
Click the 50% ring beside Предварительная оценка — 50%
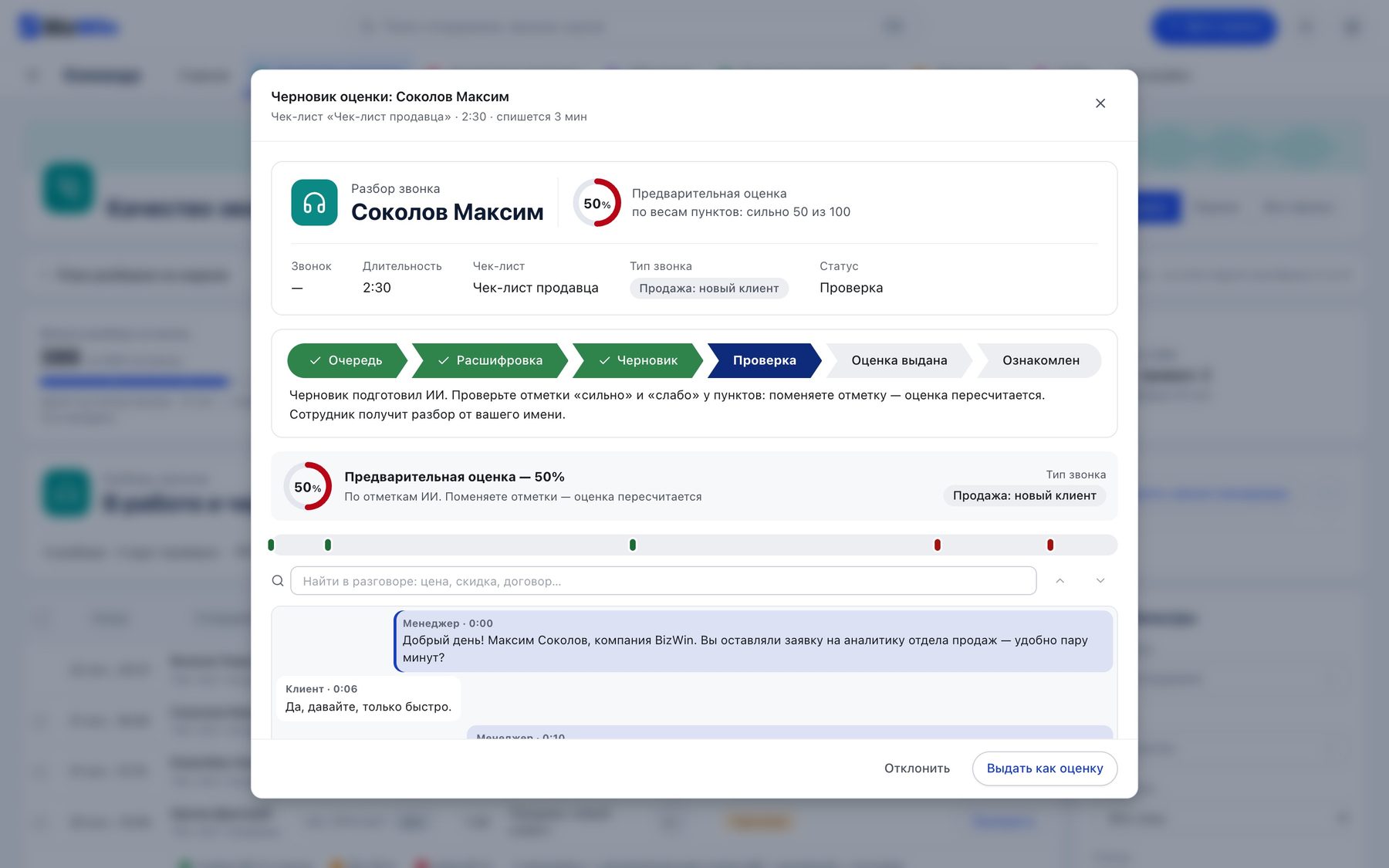pos(307,486)
